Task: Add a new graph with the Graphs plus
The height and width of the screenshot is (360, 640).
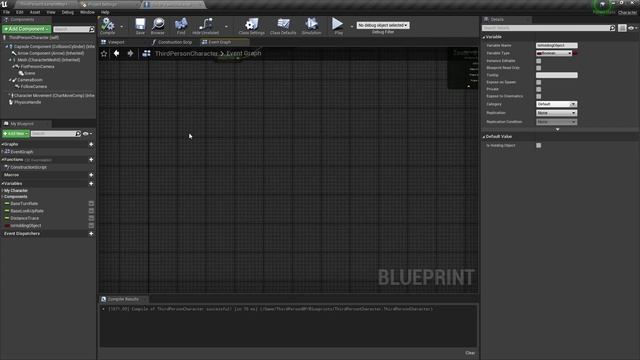Action: 91,144
